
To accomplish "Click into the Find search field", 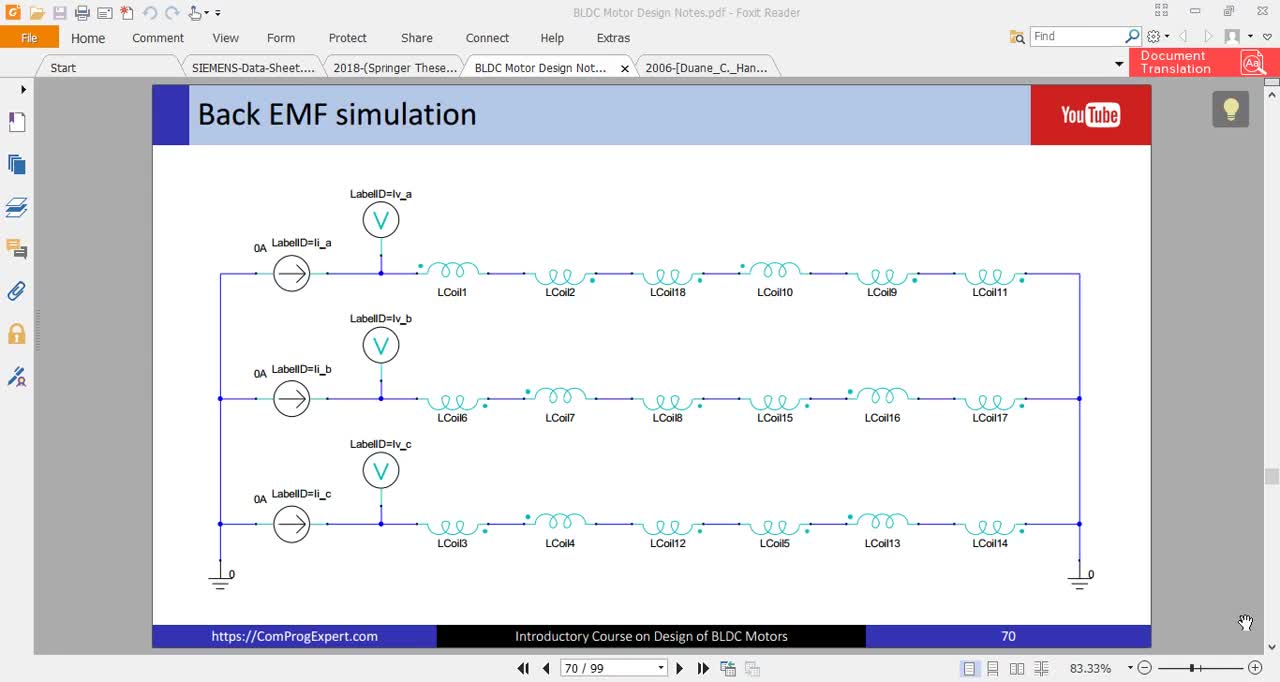I will pos(1076,36).
